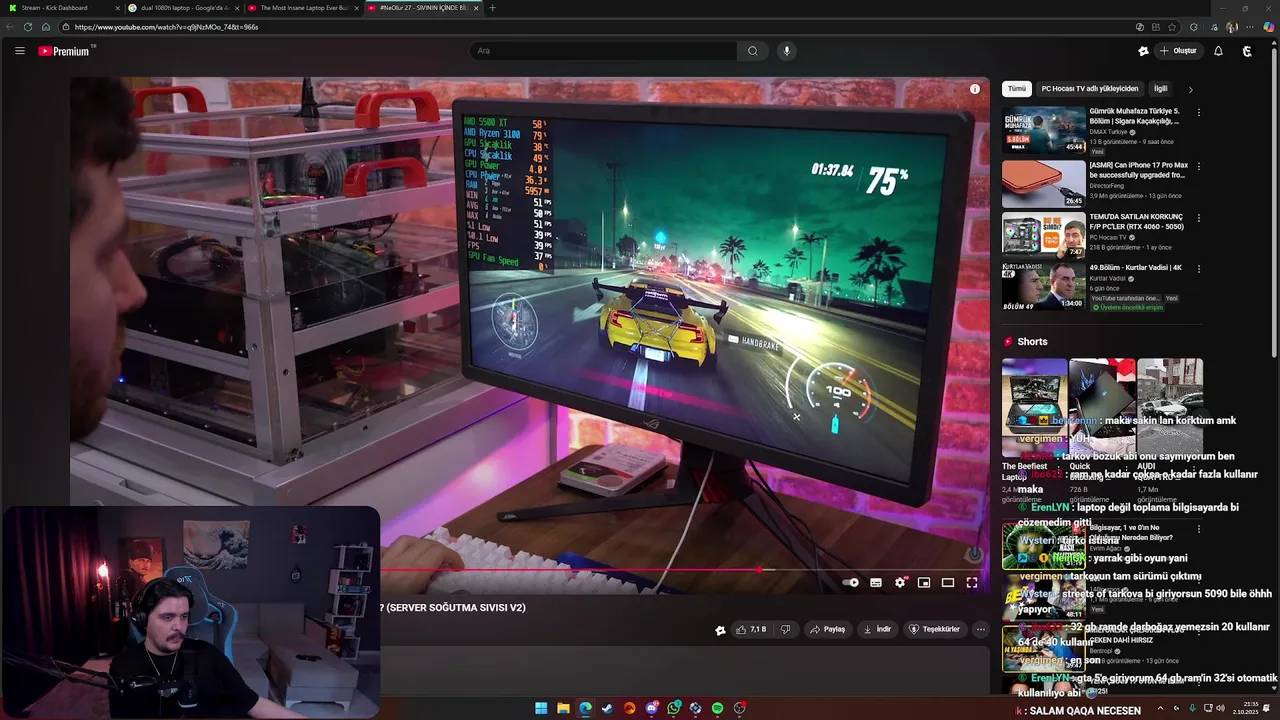The height and width of the screenshot is (720, 1280).
Task: Open Spotify from taskbar
Action: coord(717,708)
